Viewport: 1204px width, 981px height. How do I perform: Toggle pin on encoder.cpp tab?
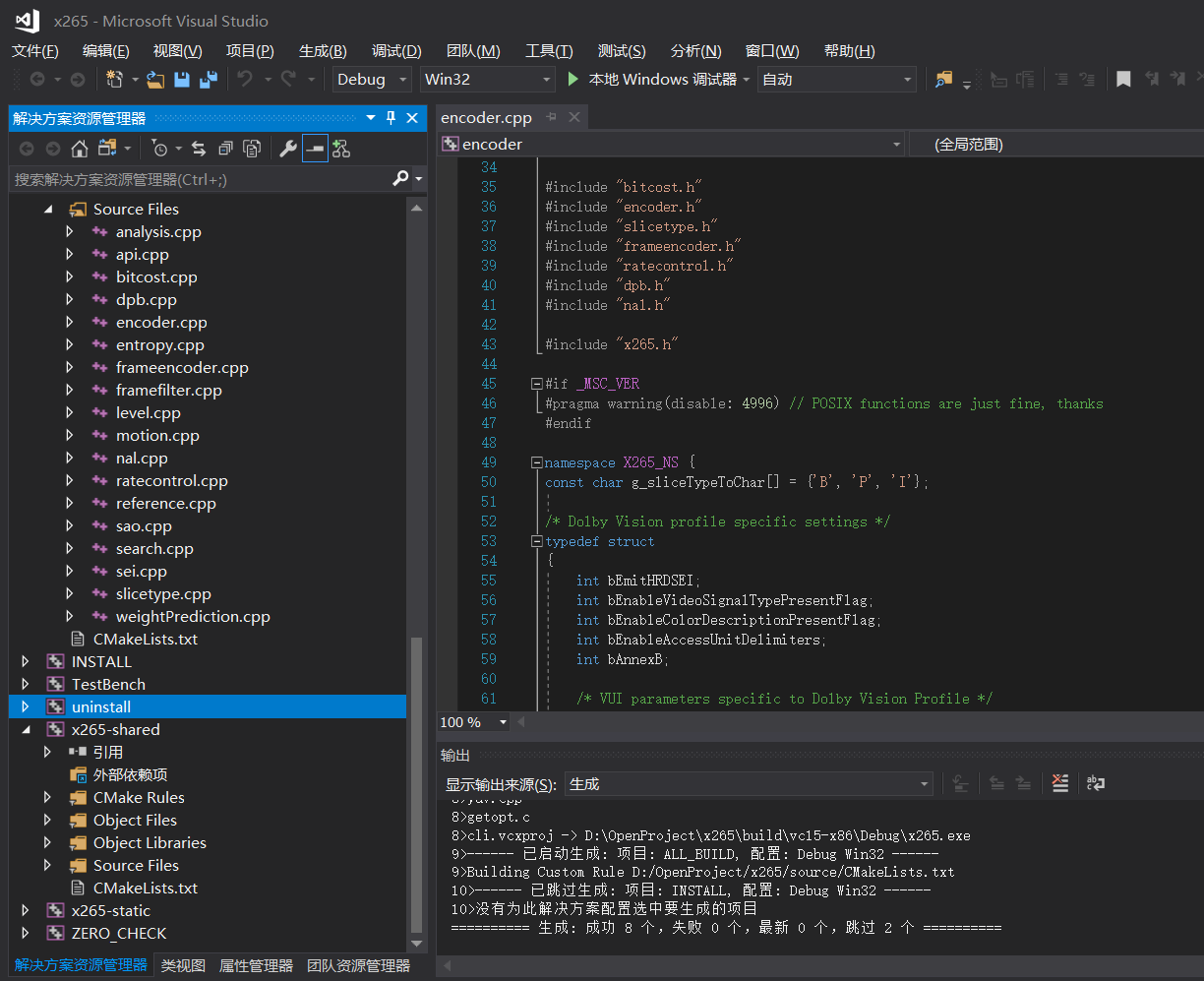point(551,117)
